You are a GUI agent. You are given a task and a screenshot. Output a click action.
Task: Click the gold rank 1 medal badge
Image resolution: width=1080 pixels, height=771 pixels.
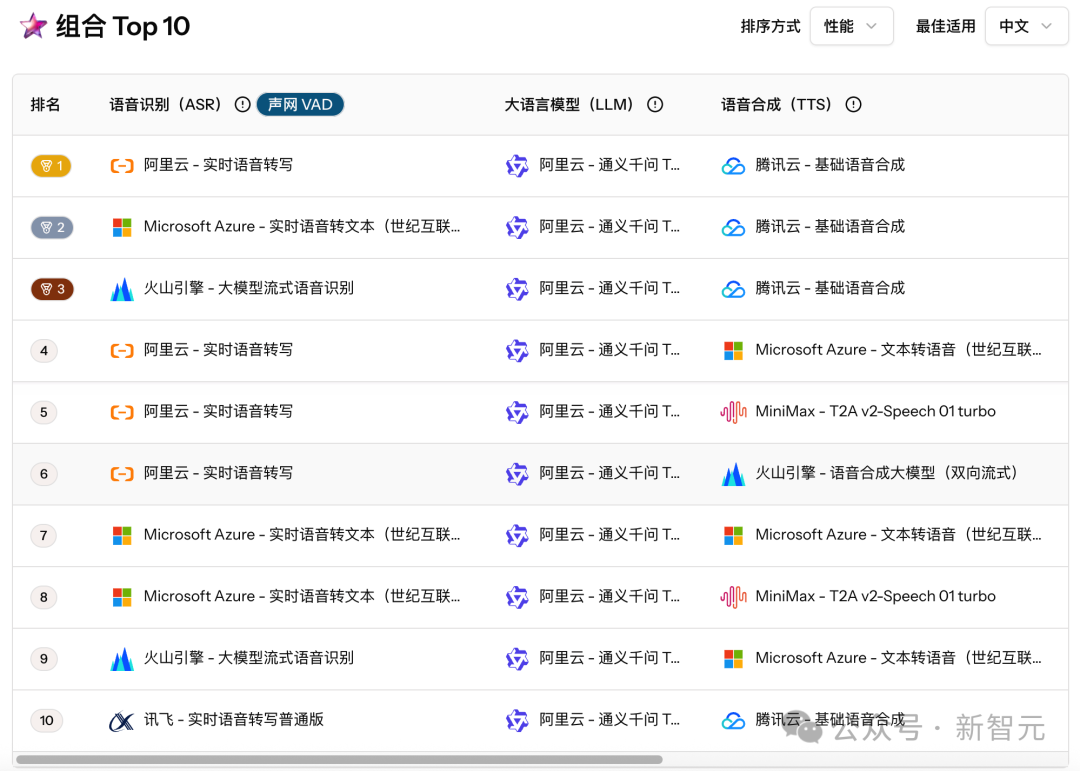point(51,165)
